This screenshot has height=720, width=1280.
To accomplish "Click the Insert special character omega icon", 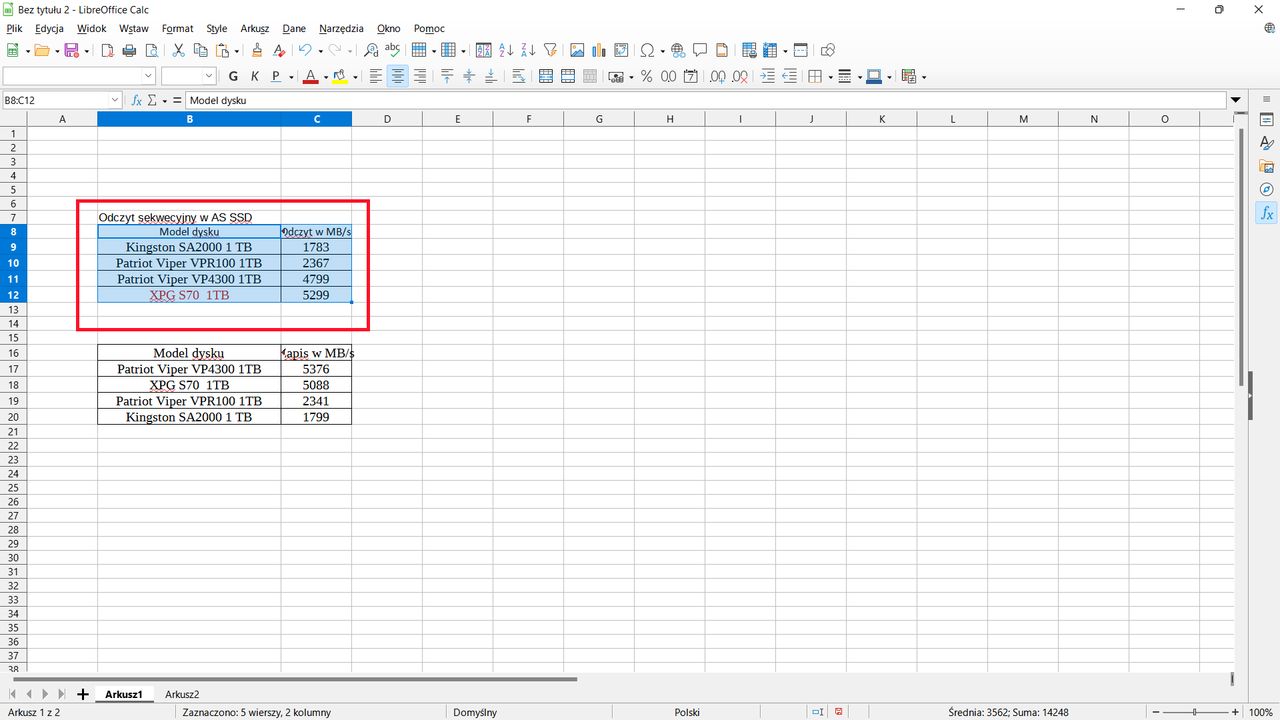I will tap(647, 50).
